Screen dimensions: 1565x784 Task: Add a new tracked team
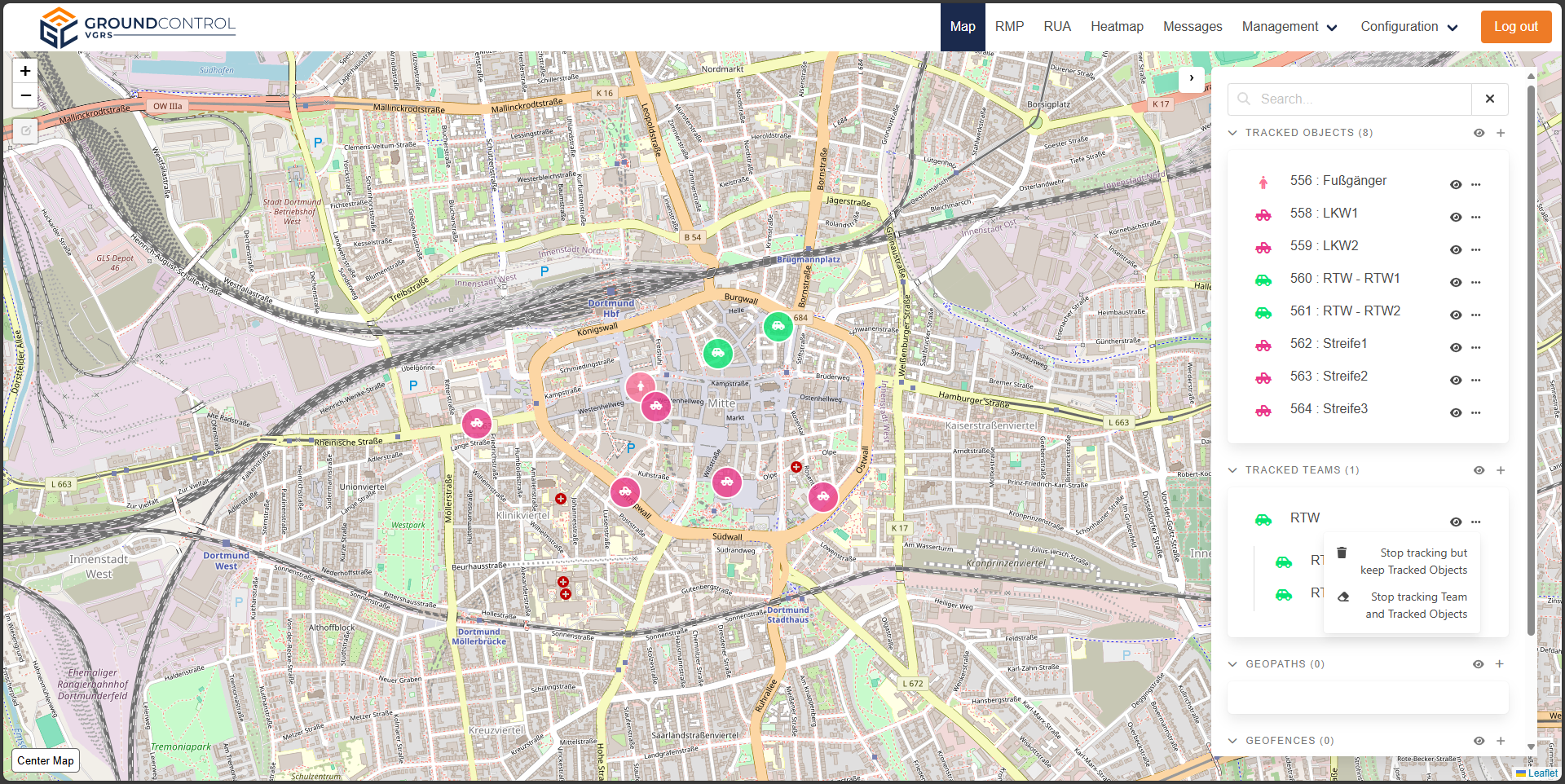pyautogui.click(x=1501, y=470)
